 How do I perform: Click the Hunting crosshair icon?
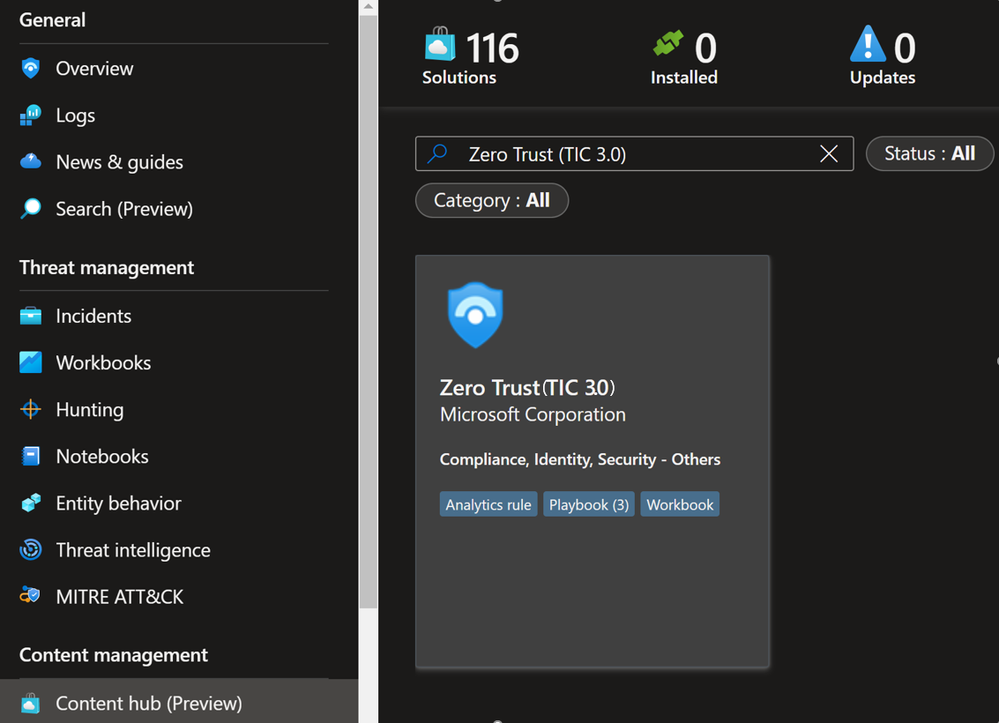point(31,409)
